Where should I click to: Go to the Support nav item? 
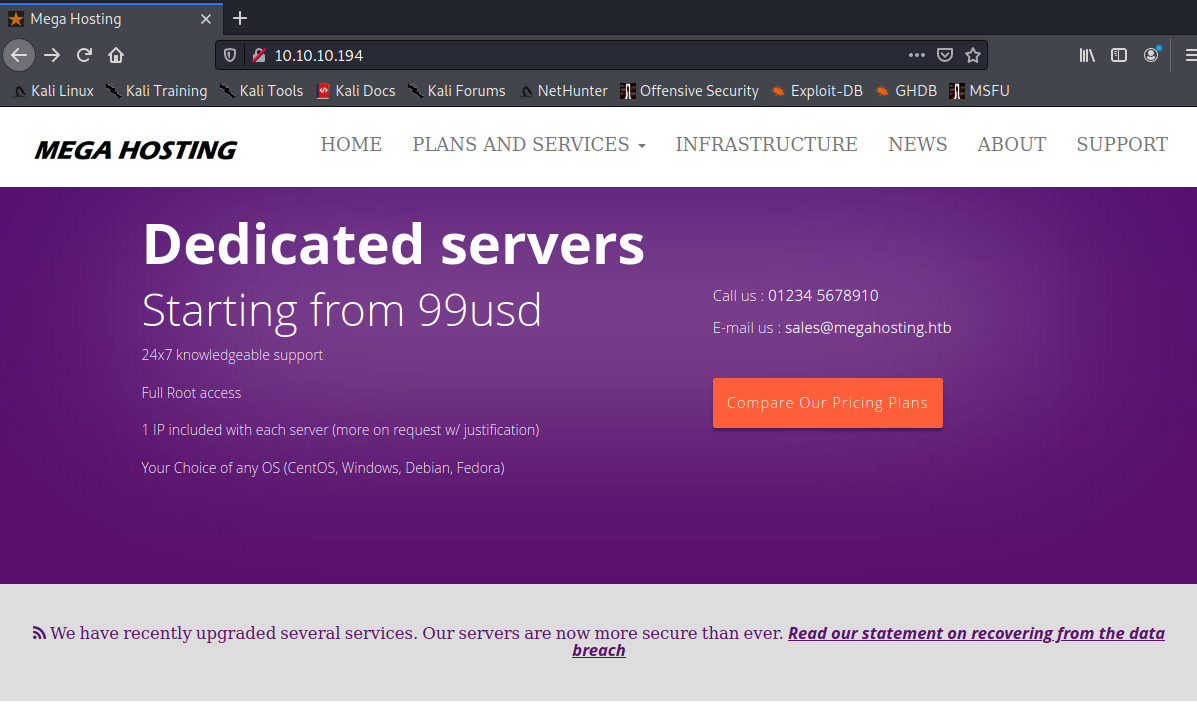coord(1121,145)
